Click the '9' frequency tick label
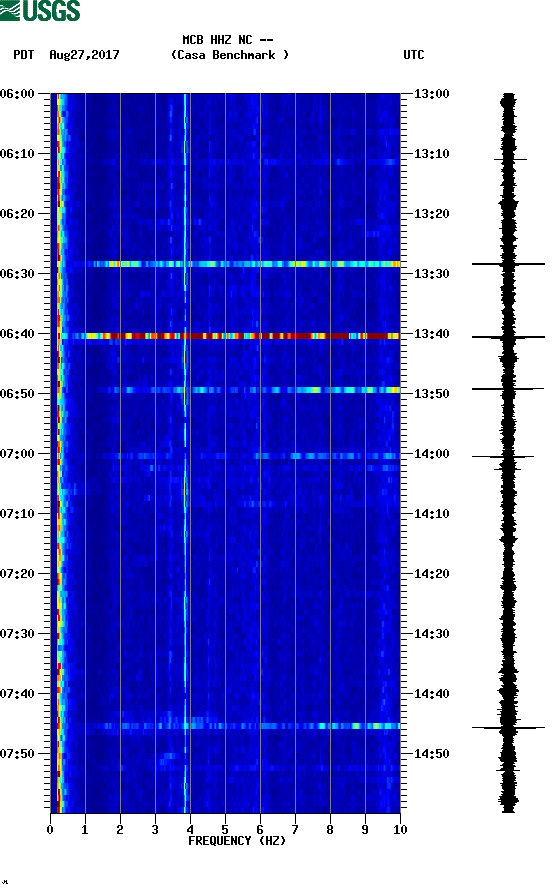The width and height of the screenshot is (552, 893). [x=365, y=830]
